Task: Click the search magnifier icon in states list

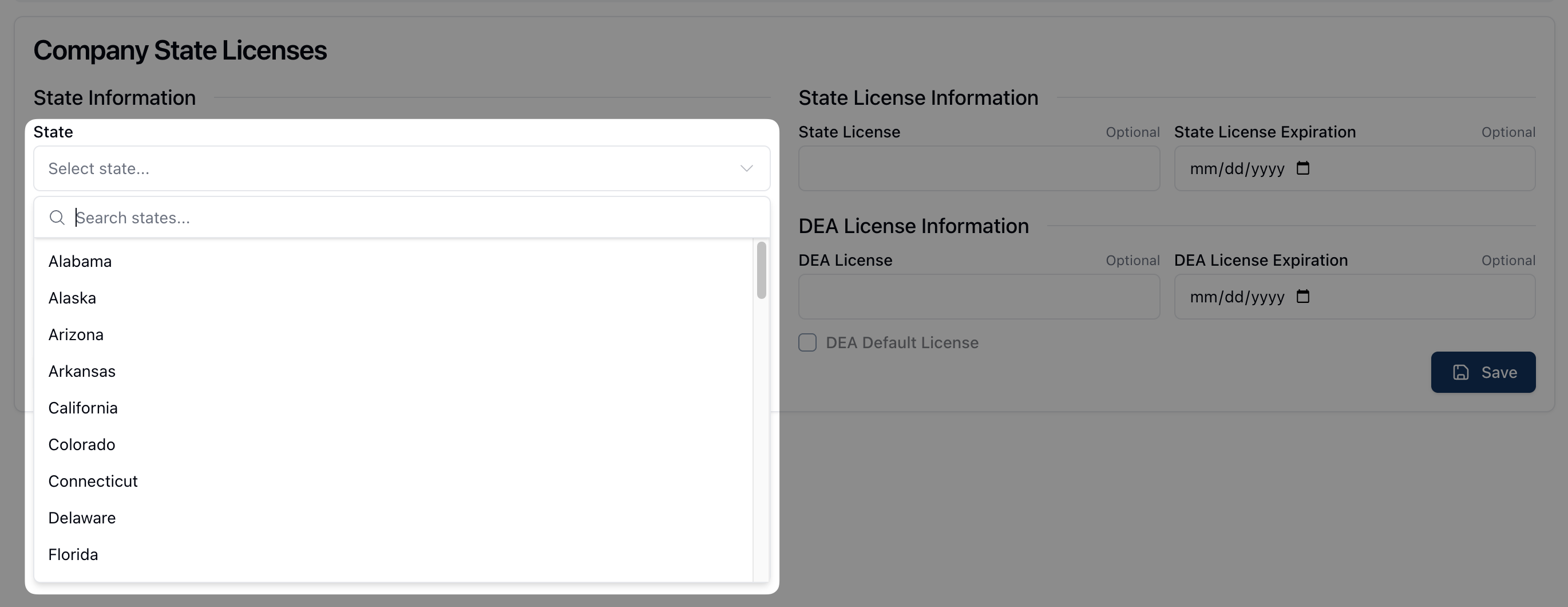Action: click(57, 218)
